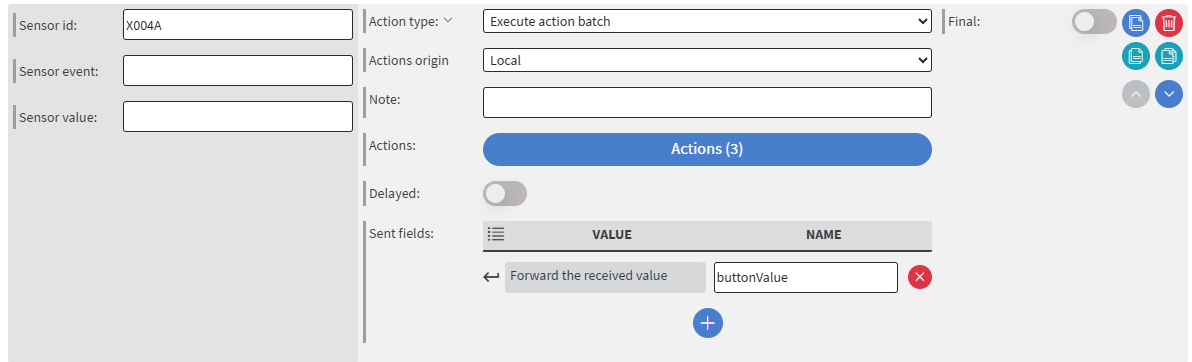Click the buttonValue name field
The height and width of the screenshot is (362, 1192).
(x=806, y=278)
